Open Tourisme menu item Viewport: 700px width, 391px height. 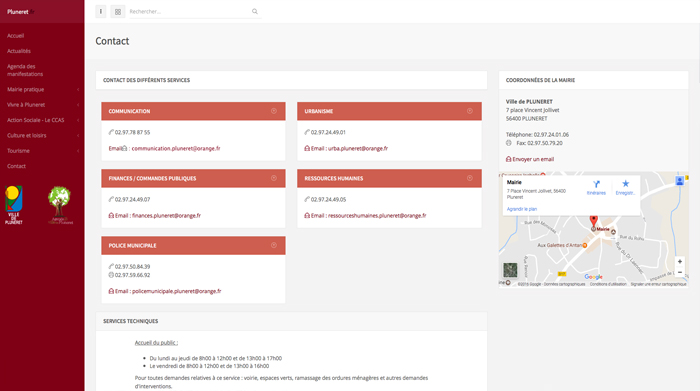pos(18,151)
